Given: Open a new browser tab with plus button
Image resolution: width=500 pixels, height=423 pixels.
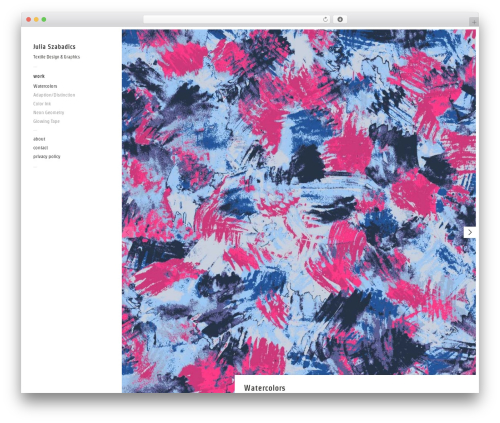Looking at the screenshot, I should click(474, 22).
